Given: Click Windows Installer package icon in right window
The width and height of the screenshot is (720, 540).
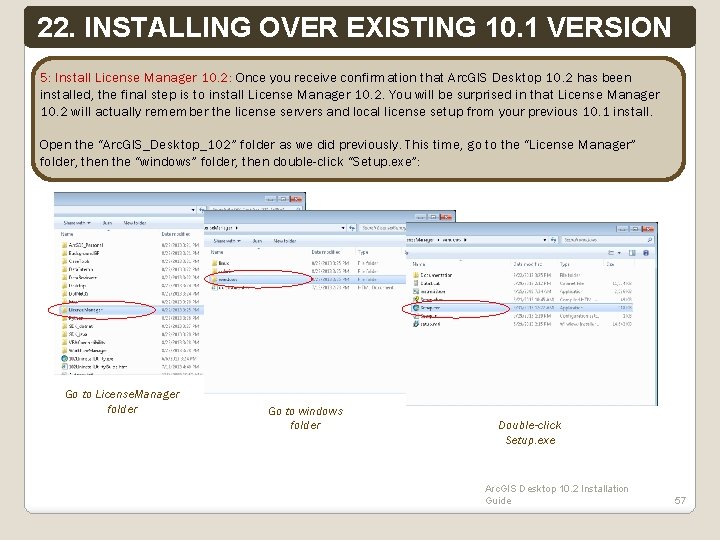Looking at the screenshot, I should tap(416, 324).
